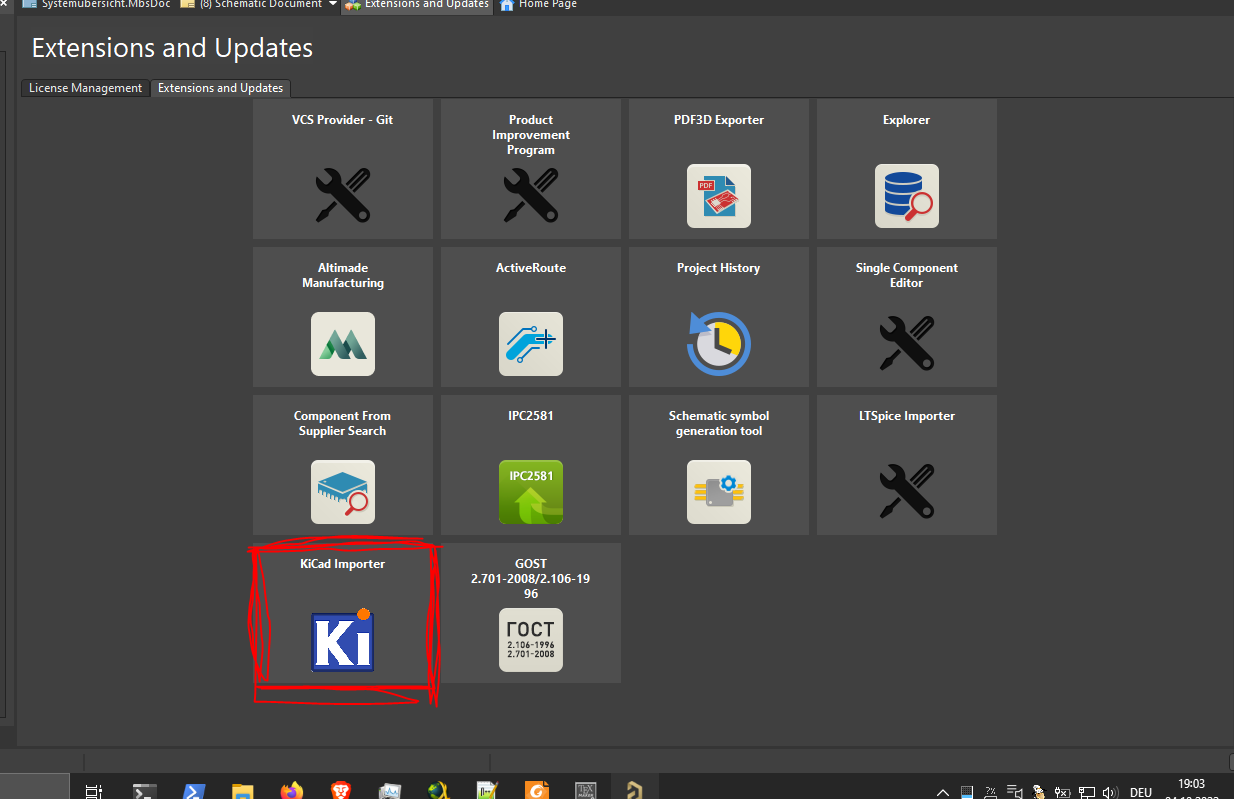
Task: Click the DEU input language indicator
Action: click(x=1140, y=793)
